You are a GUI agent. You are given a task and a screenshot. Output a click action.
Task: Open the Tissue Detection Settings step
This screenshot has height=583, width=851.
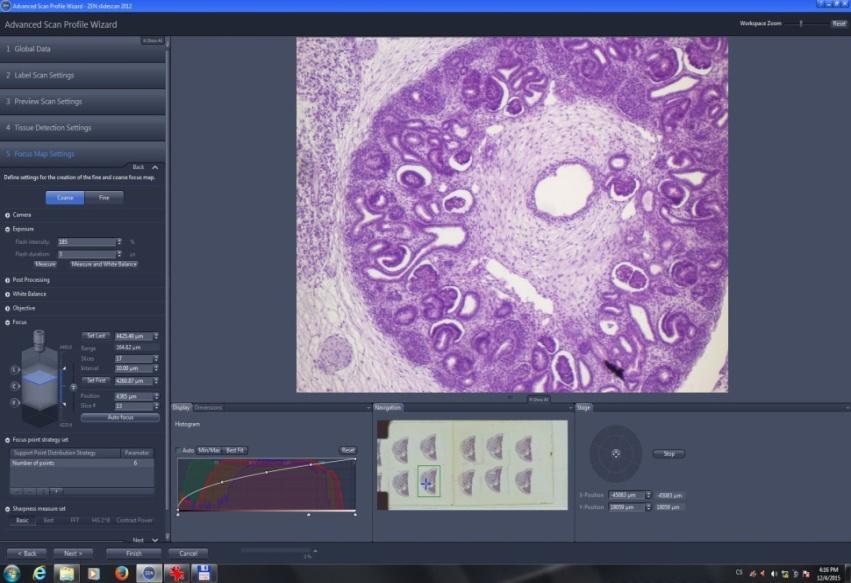(x=82, y=128)
